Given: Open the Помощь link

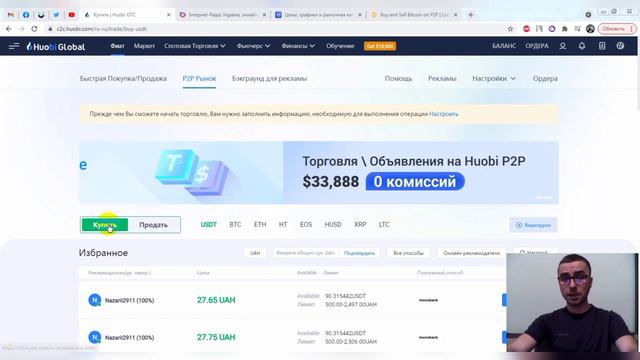Looking at the screenshot, I should coord(398,78).
